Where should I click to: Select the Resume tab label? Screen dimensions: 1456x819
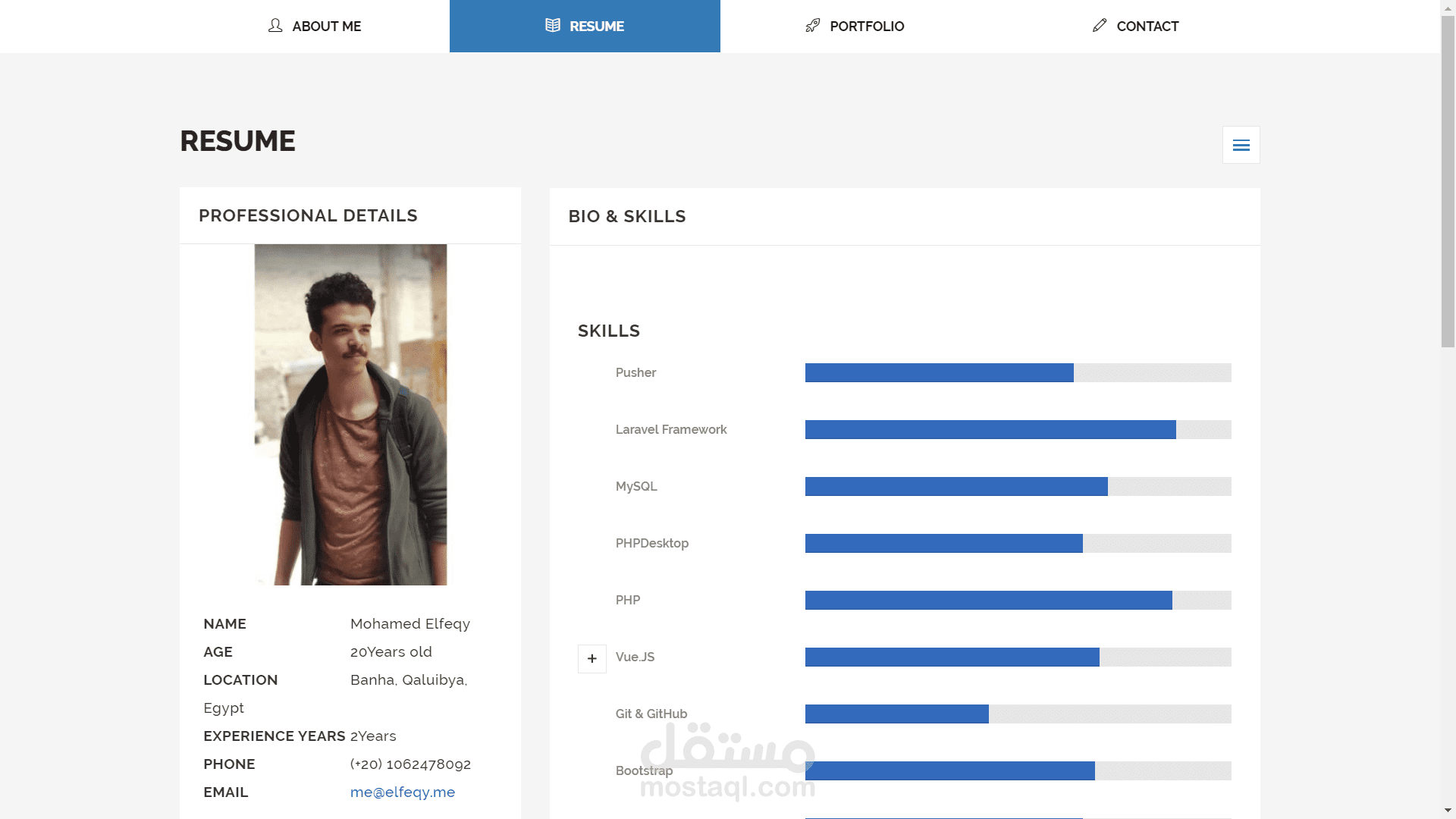click(x=597, y=27)
